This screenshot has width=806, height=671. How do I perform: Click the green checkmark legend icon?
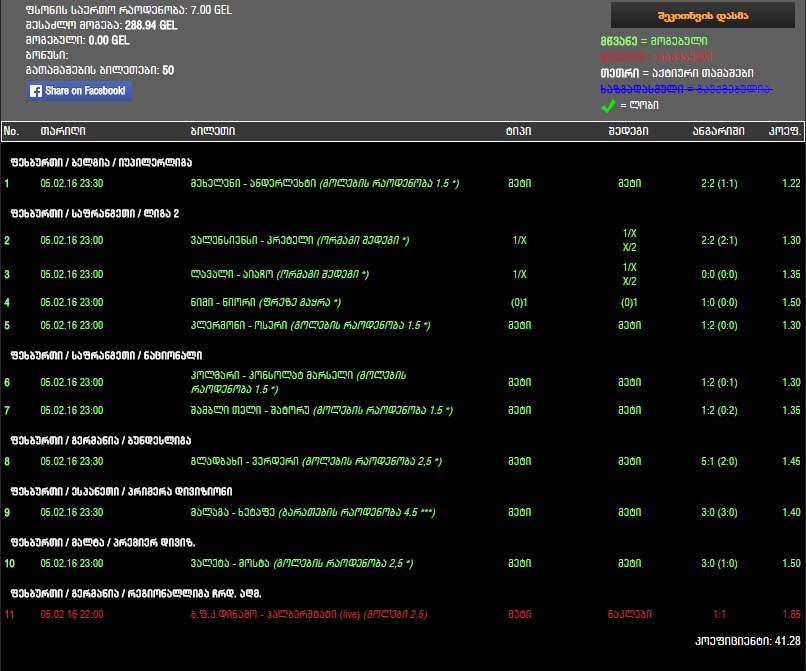click(607, 105)
